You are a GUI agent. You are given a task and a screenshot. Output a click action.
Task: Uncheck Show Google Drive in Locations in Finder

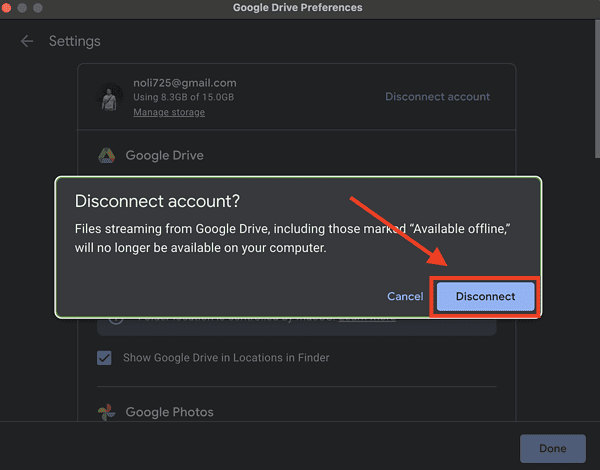tap(104, 357)
